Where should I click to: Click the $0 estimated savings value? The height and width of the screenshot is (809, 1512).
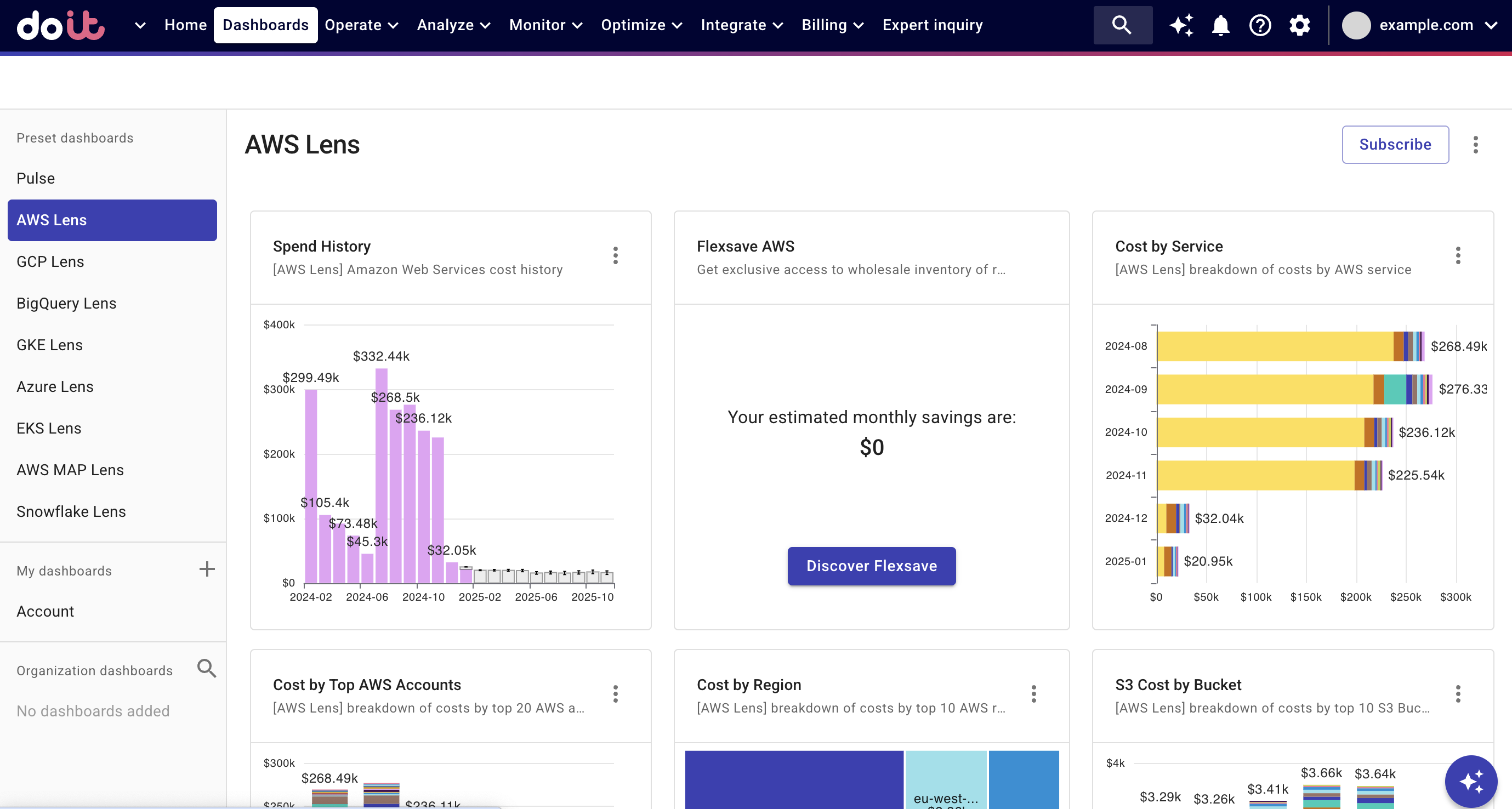[x=872, y=448]
